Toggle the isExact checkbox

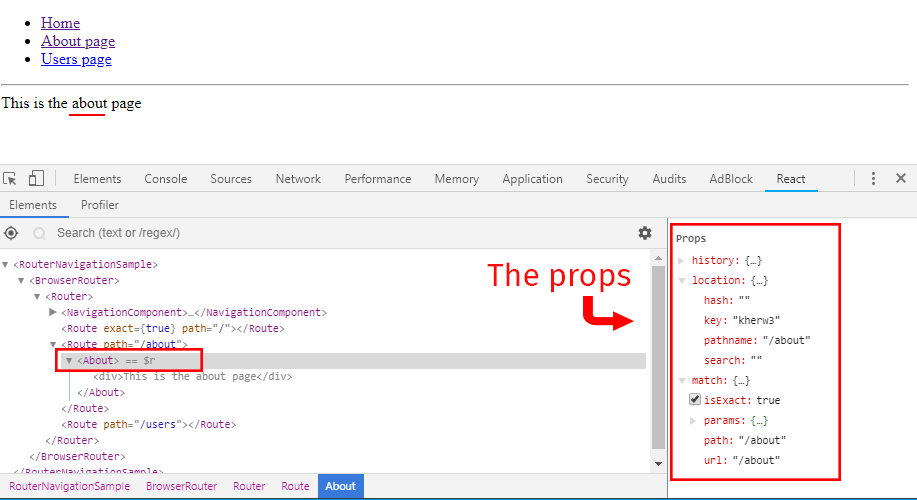click(695, 400)
